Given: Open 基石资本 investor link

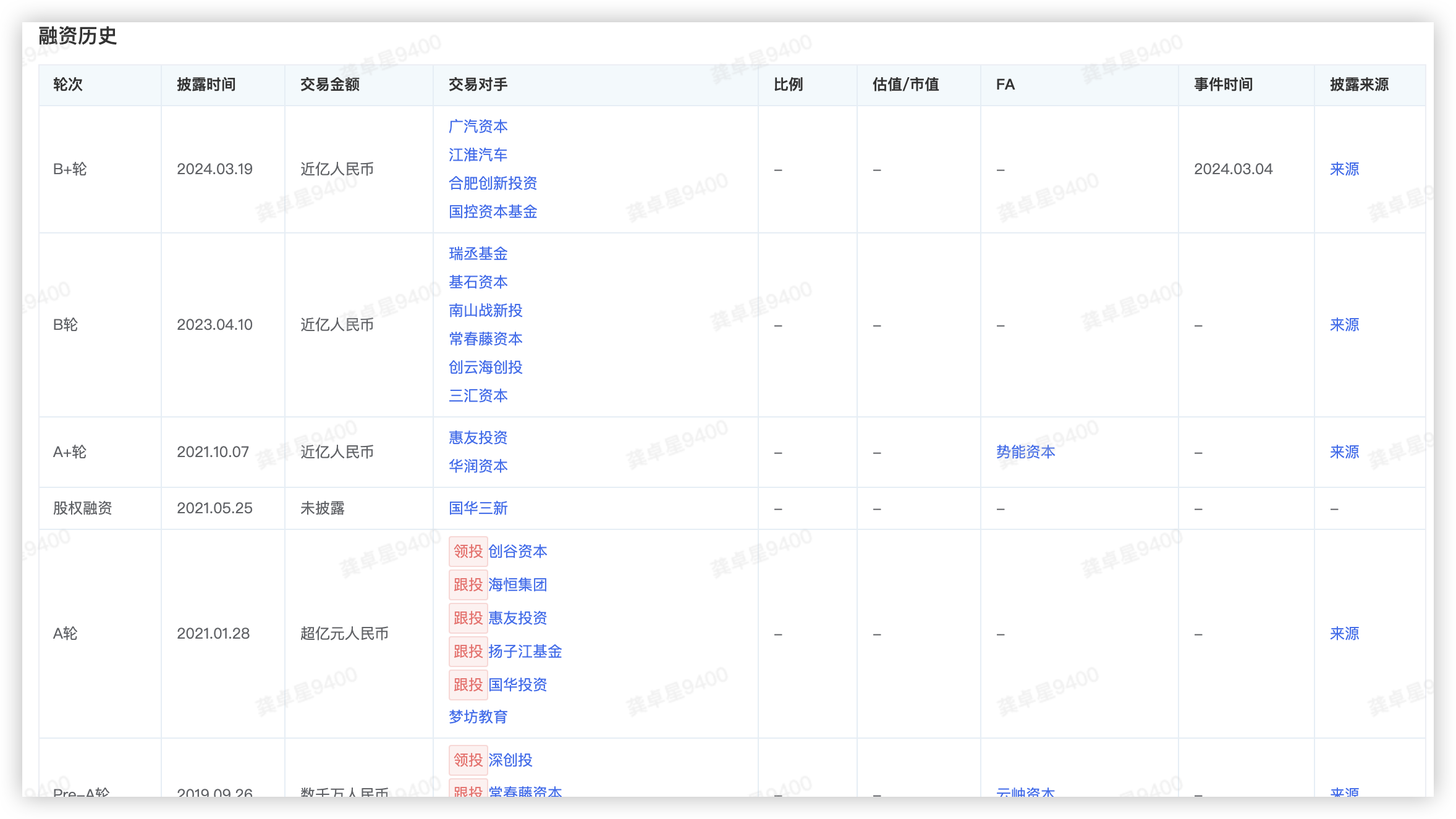Looking at the screenshot, I should [478, 282].
